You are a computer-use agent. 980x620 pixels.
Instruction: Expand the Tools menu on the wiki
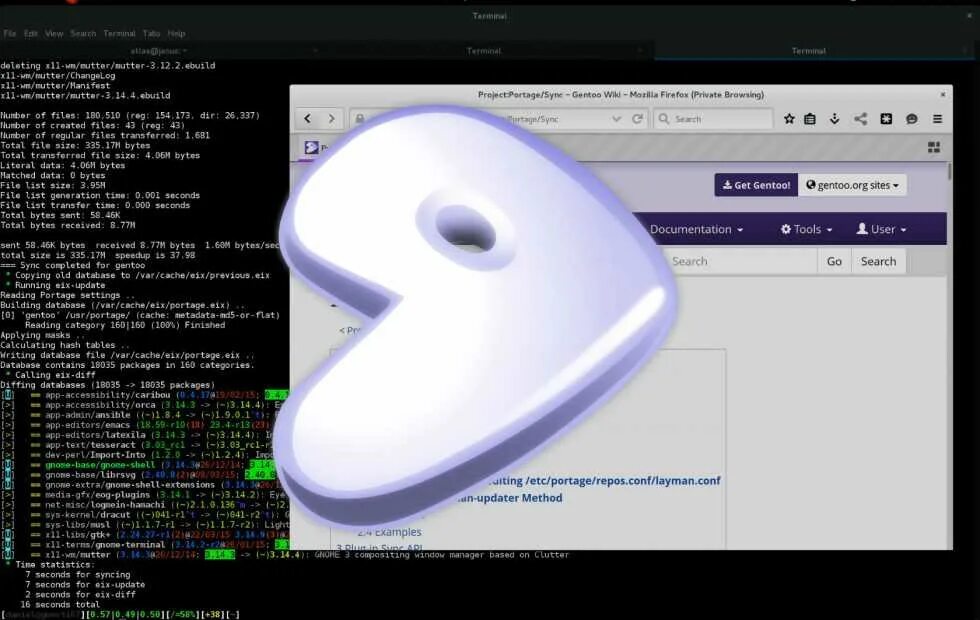(806, 229)
